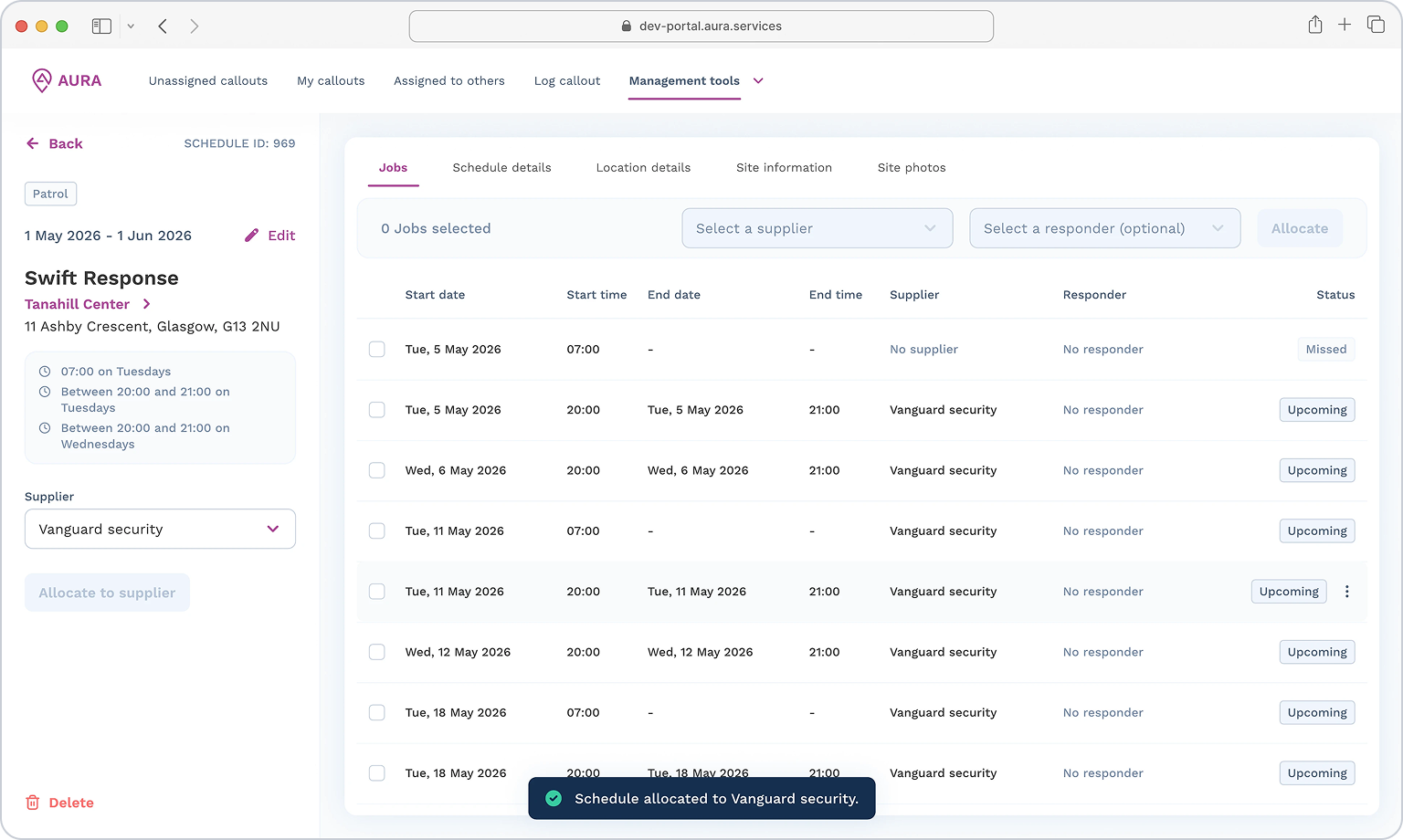Expand the Vanguard security supplier dropdown

click(x=160, y=529)
